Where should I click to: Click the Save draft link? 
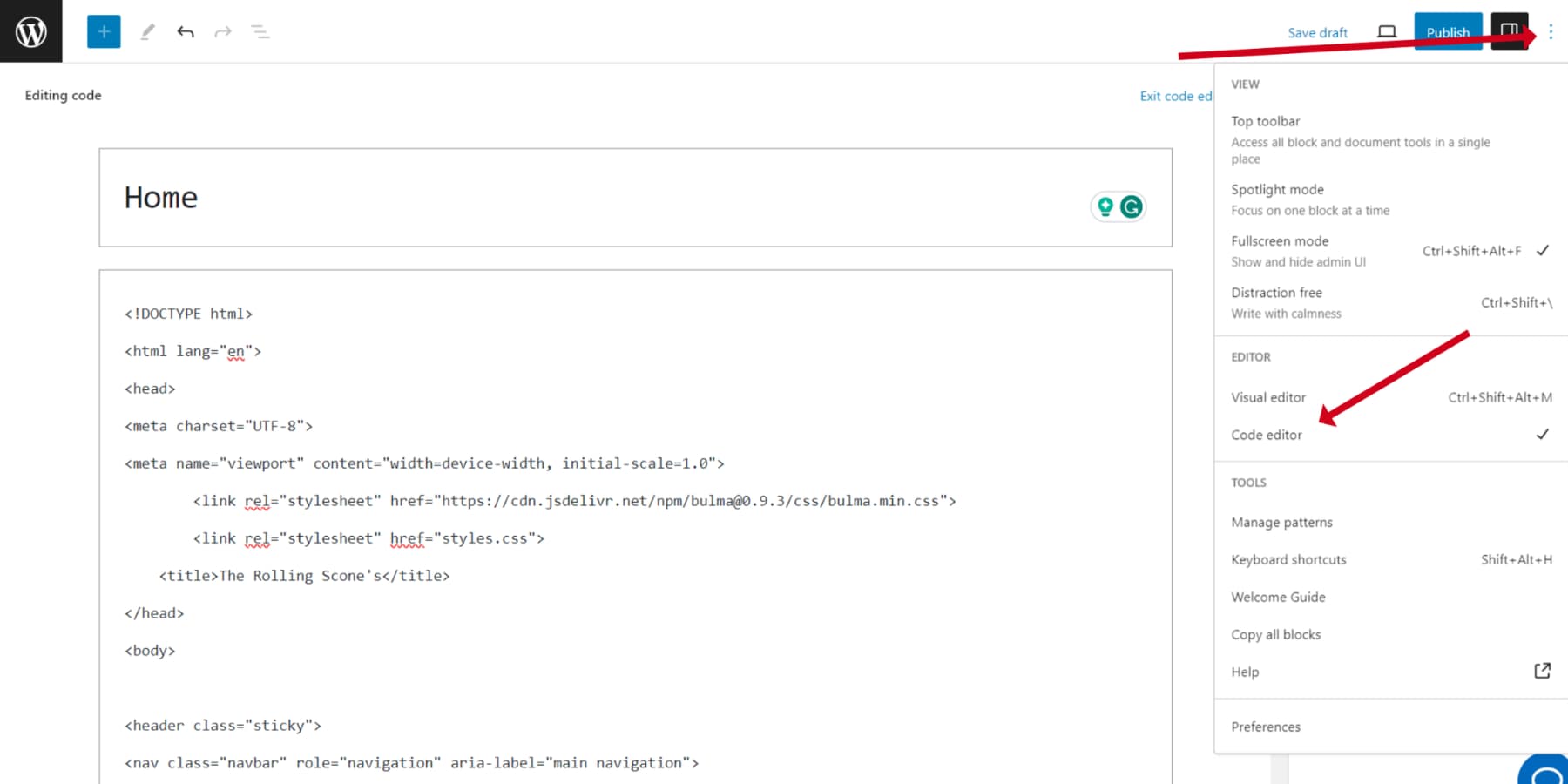(x=1317, y=33)
